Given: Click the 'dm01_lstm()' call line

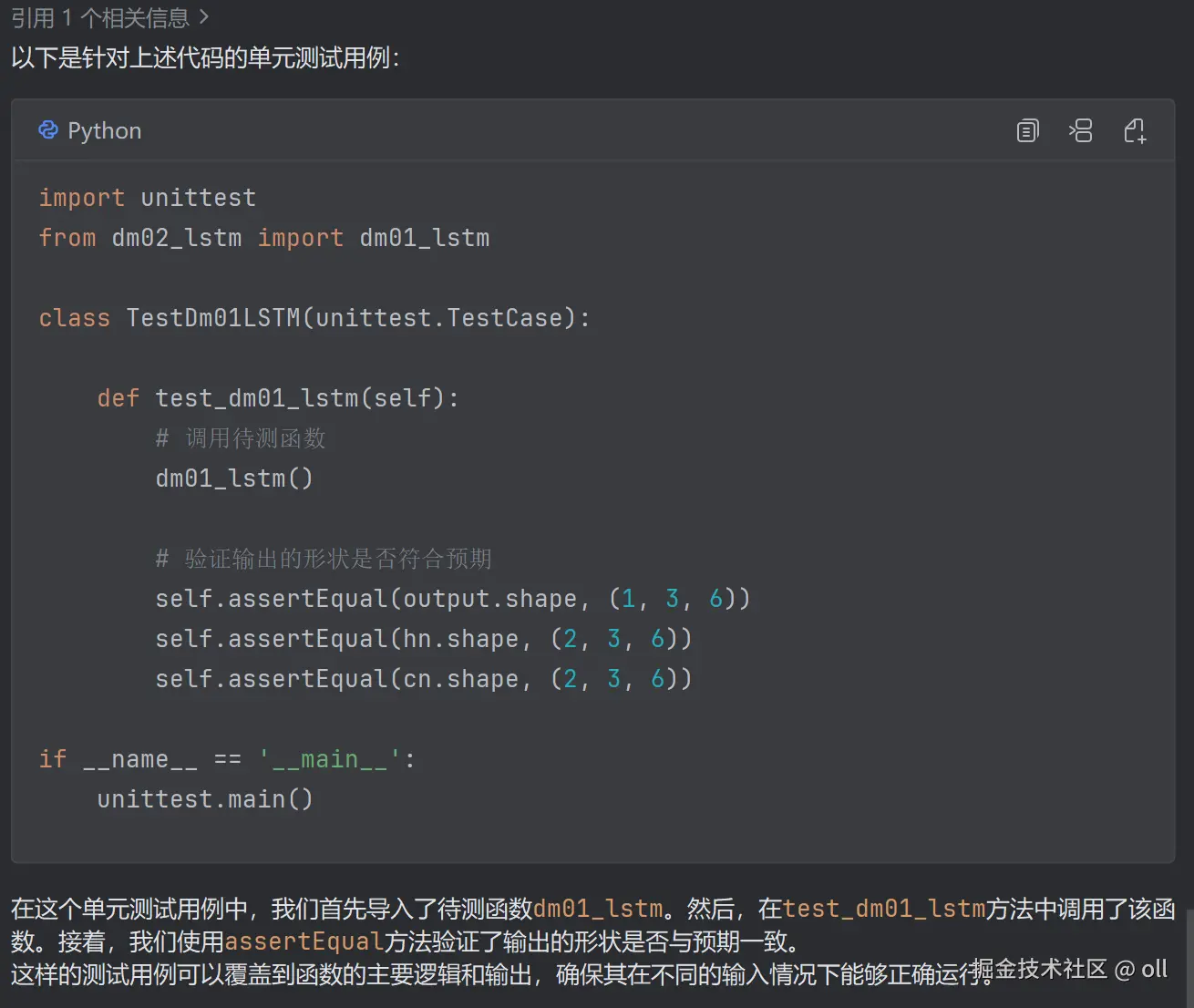Looking at the screenshot, I should (x=234, y=478).
